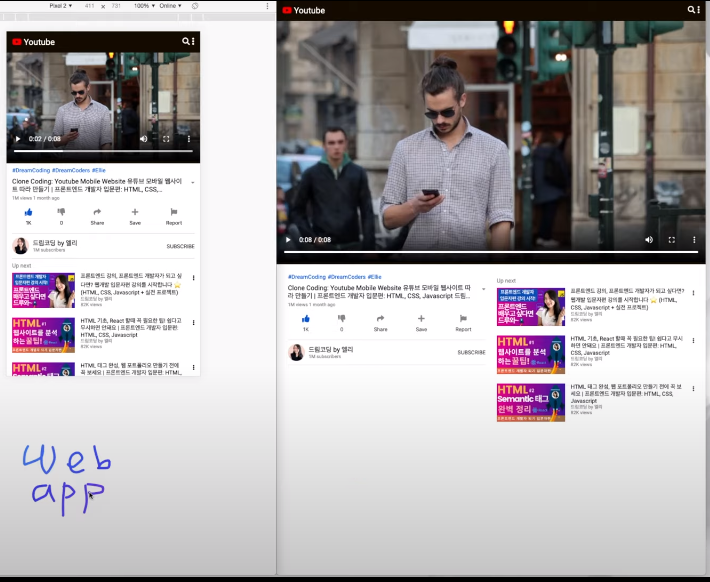Viewport: 710px width, 582px height.
Task: Play the desktop view video
Action: pyautogui.click(x=288, y=240)
